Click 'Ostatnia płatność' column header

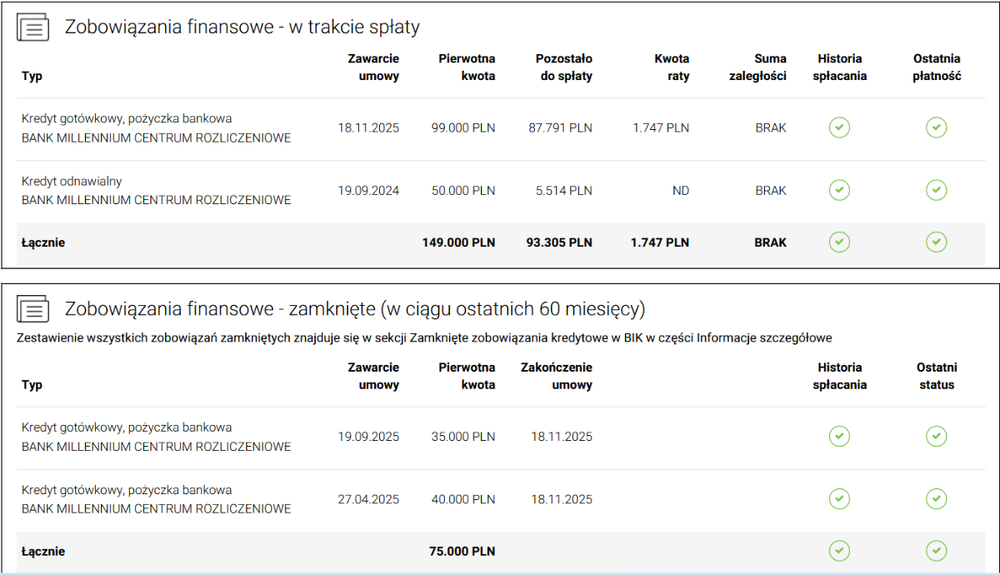point(936,67)
